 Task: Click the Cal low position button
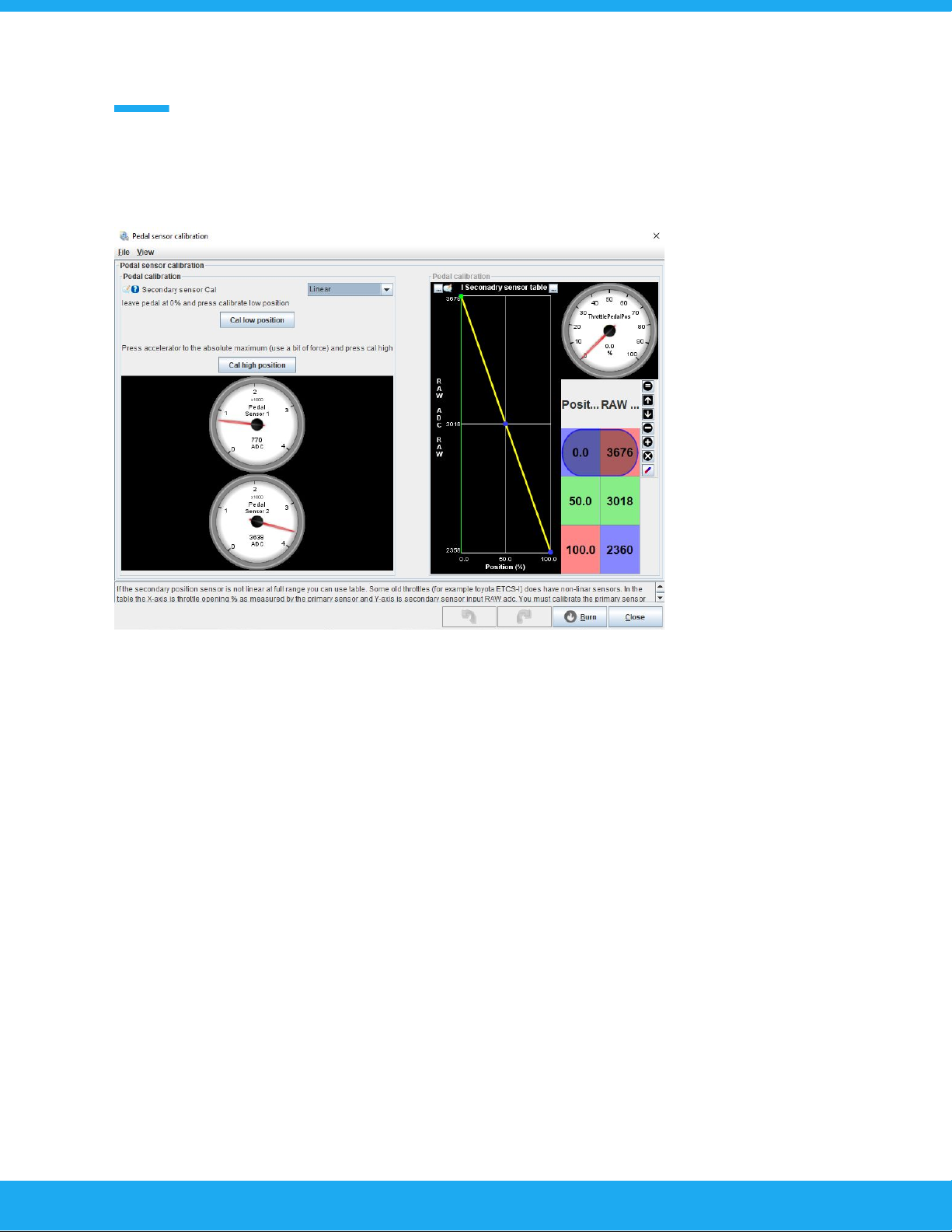click(x=257, y=320)
